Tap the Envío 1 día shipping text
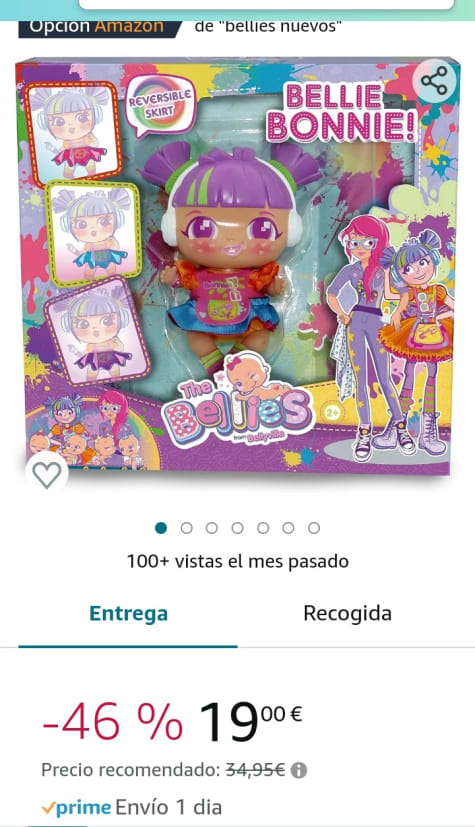 click(169, 807)
